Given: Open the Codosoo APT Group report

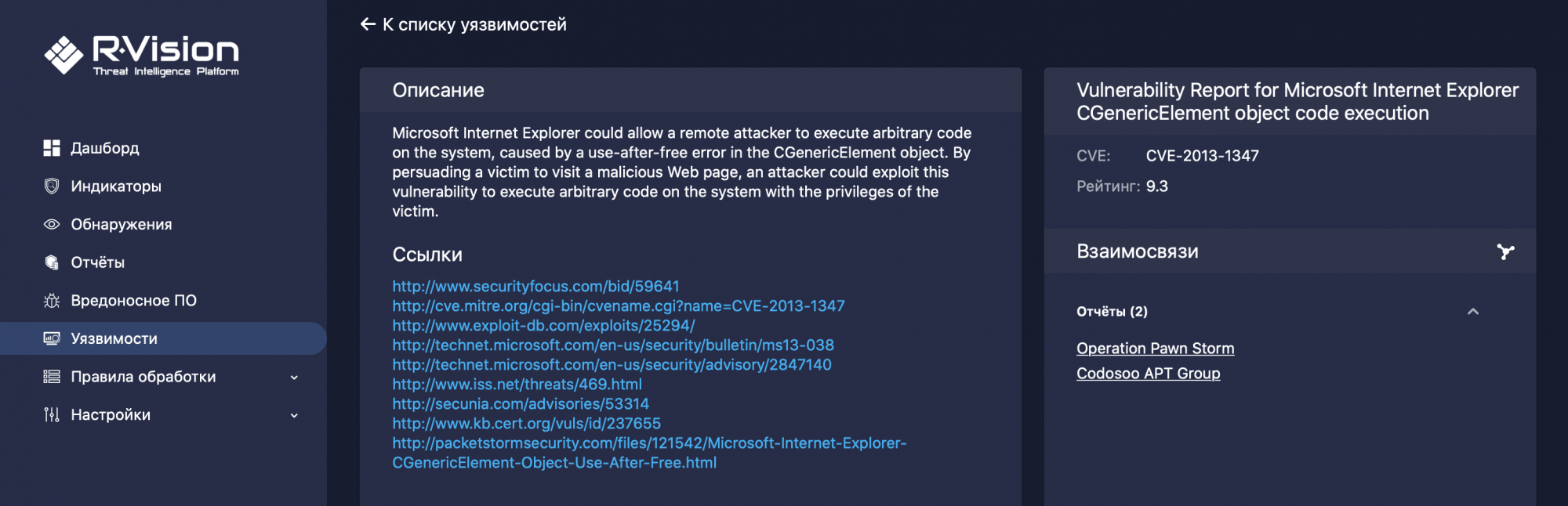Looking at the screenshot, I should [1148, 374].
